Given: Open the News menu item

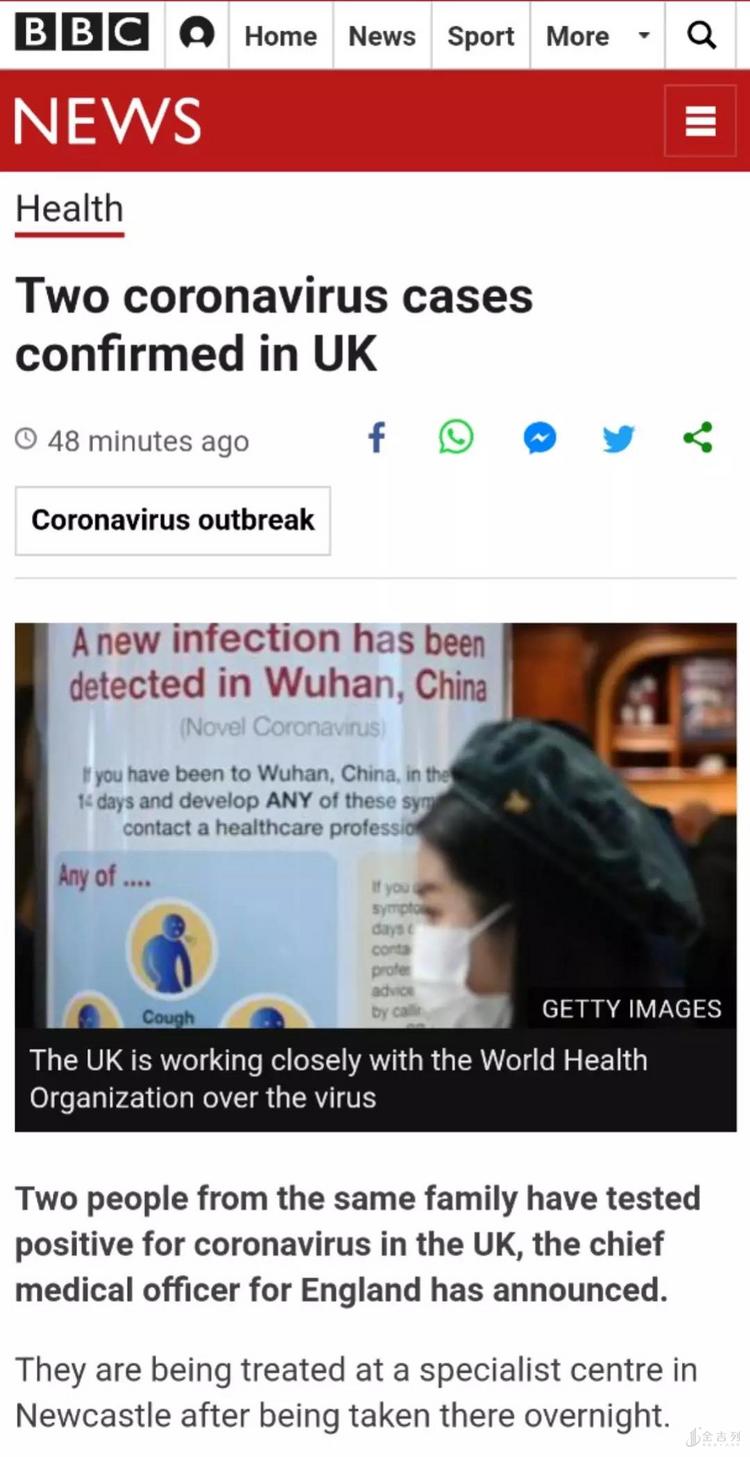Looking at the screenshot, I should click(382, 36).
